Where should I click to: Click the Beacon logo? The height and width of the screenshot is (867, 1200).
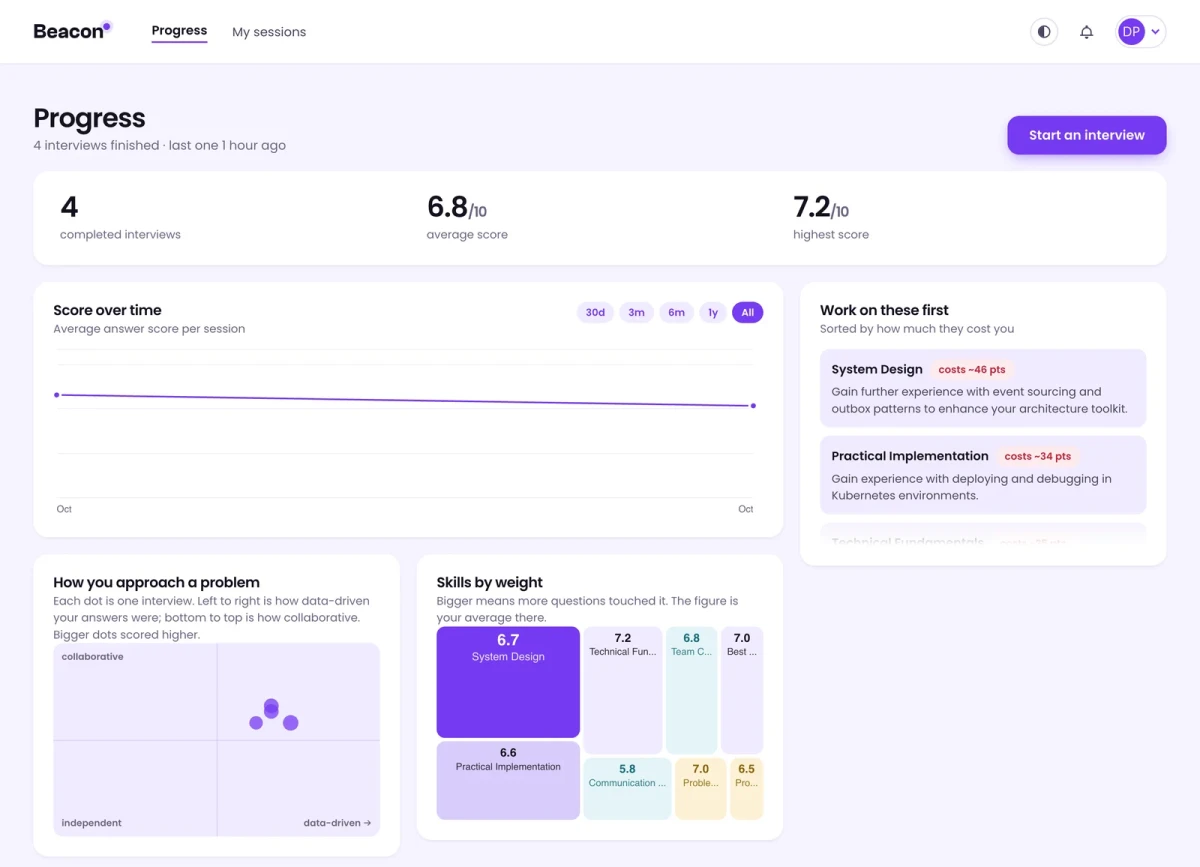click(72, 31)
